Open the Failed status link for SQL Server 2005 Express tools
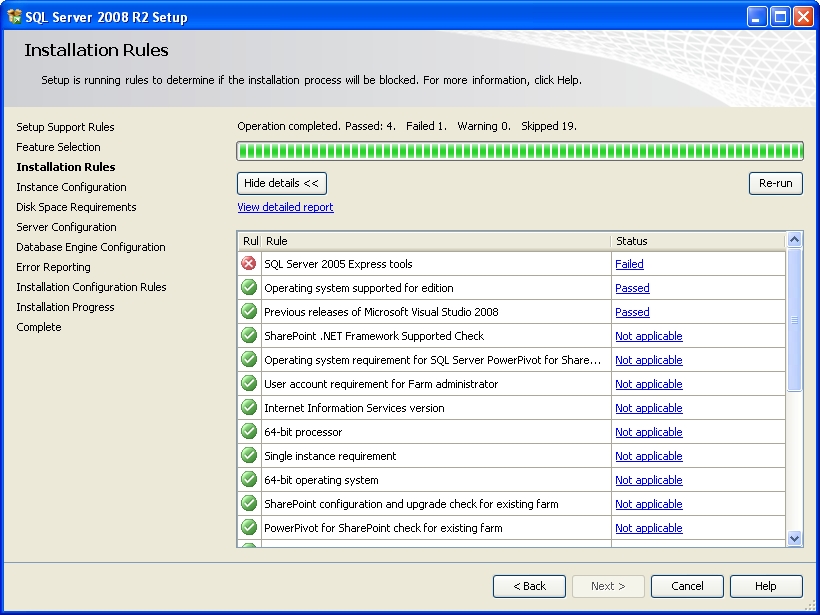Image resolution: width=820 pixels, height=615 pixels. (x=629, y=264)
